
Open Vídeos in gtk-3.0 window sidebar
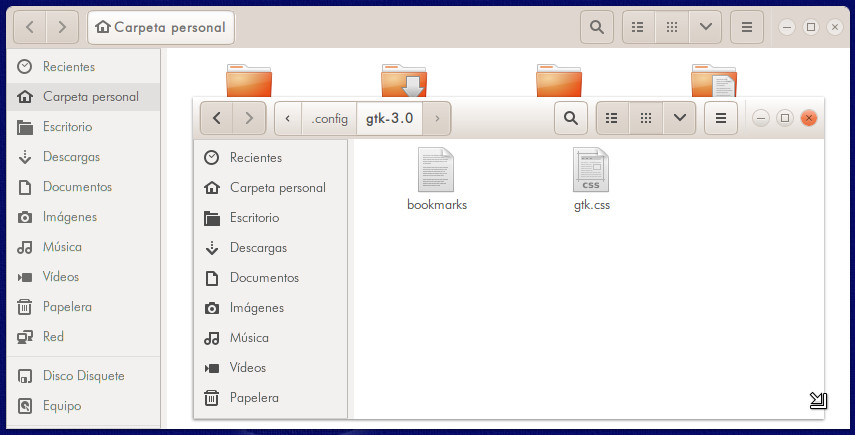270,367
